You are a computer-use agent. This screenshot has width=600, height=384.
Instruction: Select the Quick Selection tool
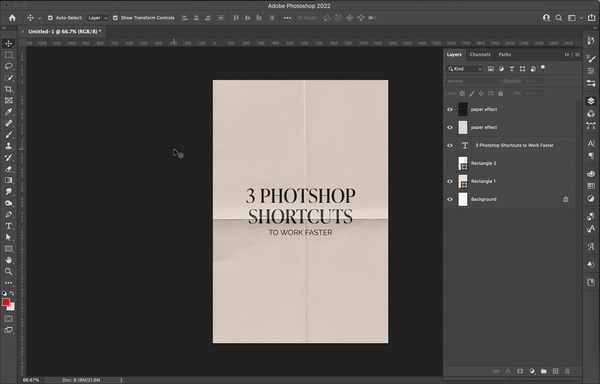pos(8,78)
